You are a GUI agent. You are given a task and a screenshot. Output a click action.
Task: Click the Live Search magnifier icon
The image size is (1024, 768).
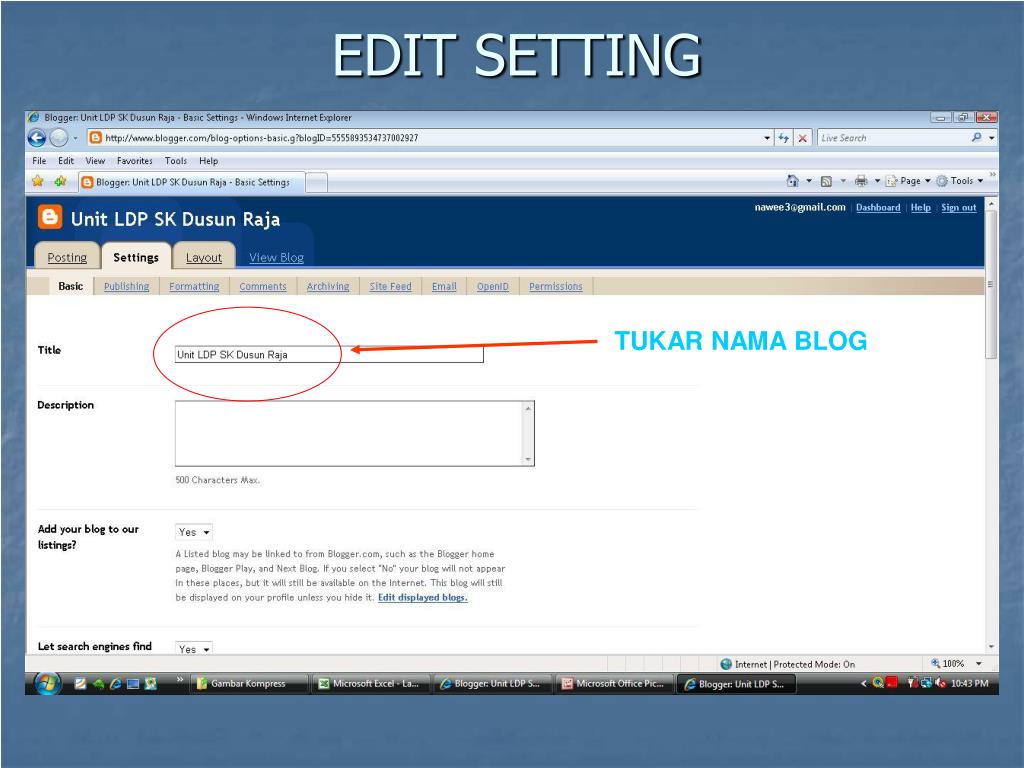coord(976,137)
